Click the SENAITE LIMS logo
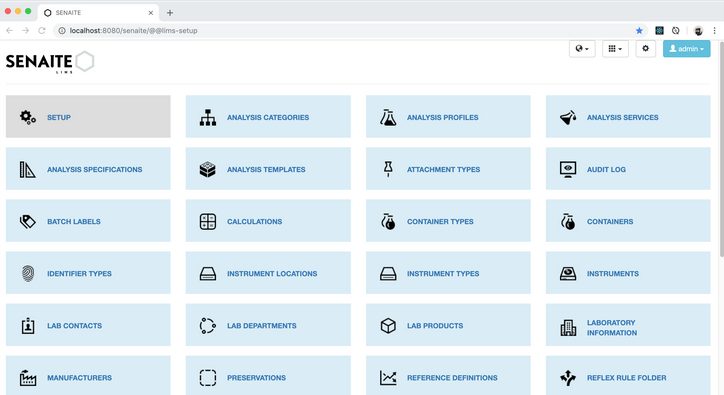The width and height of the screenshot is (724, 395). coord(50,62)
